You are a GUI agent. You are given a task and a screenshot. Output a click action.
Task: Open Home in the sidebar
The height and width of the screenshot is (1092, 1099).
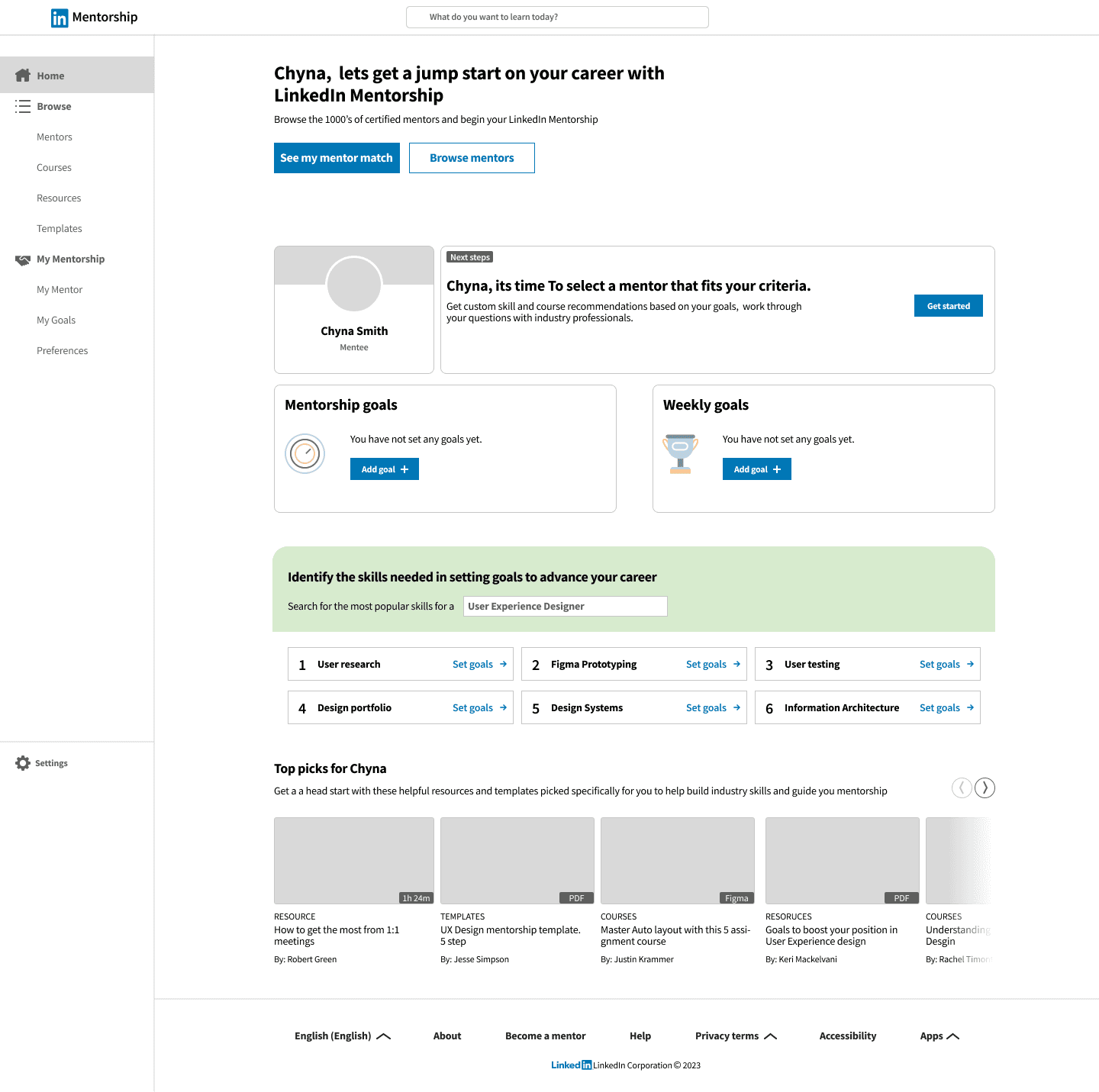pyautogui.click(x=77, y=75)
